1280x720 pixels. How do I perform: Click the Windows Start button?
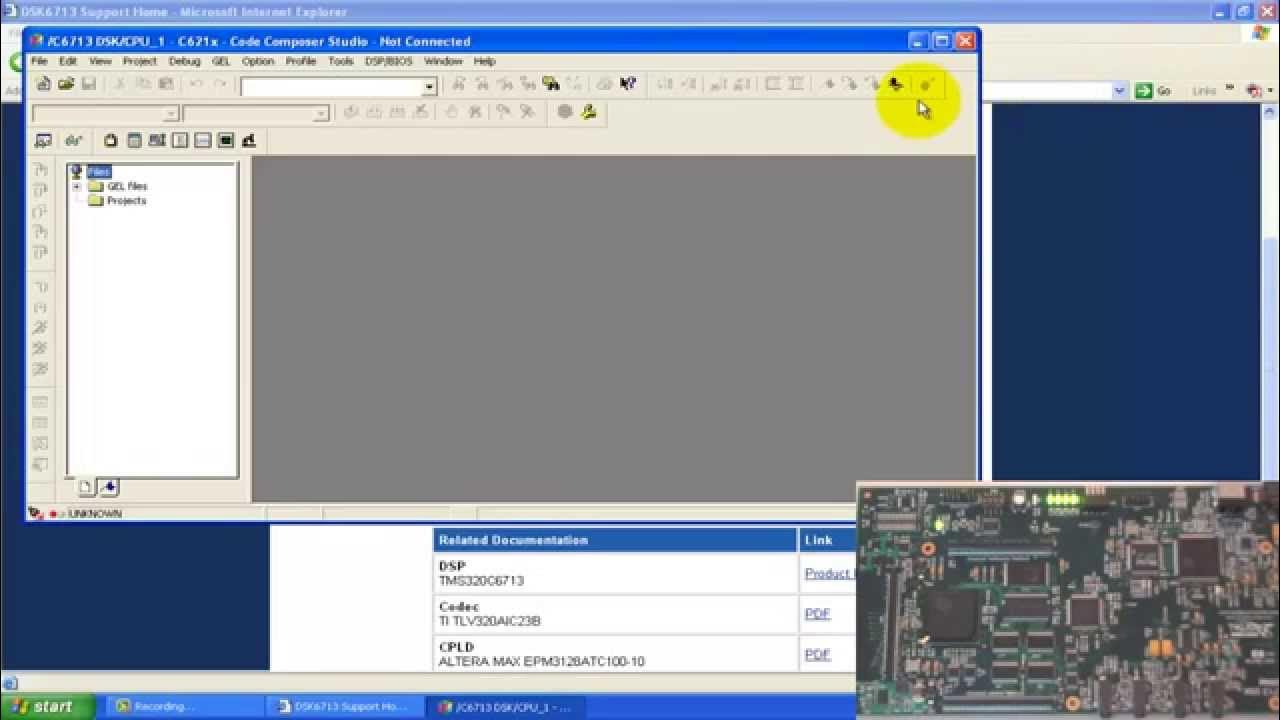click(47, 706)
